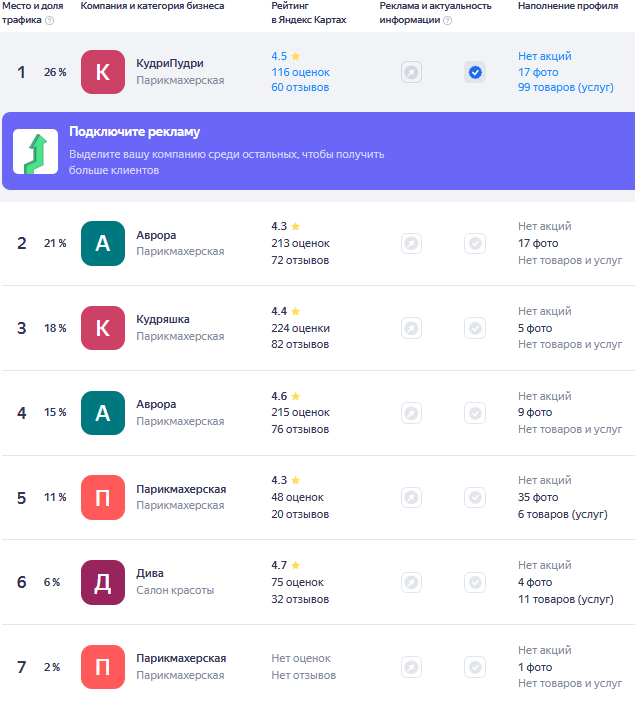Viewport: 635px width, 705px height.
Task: Click '5 фото' for Кудряшка
Action: [535, 328]
